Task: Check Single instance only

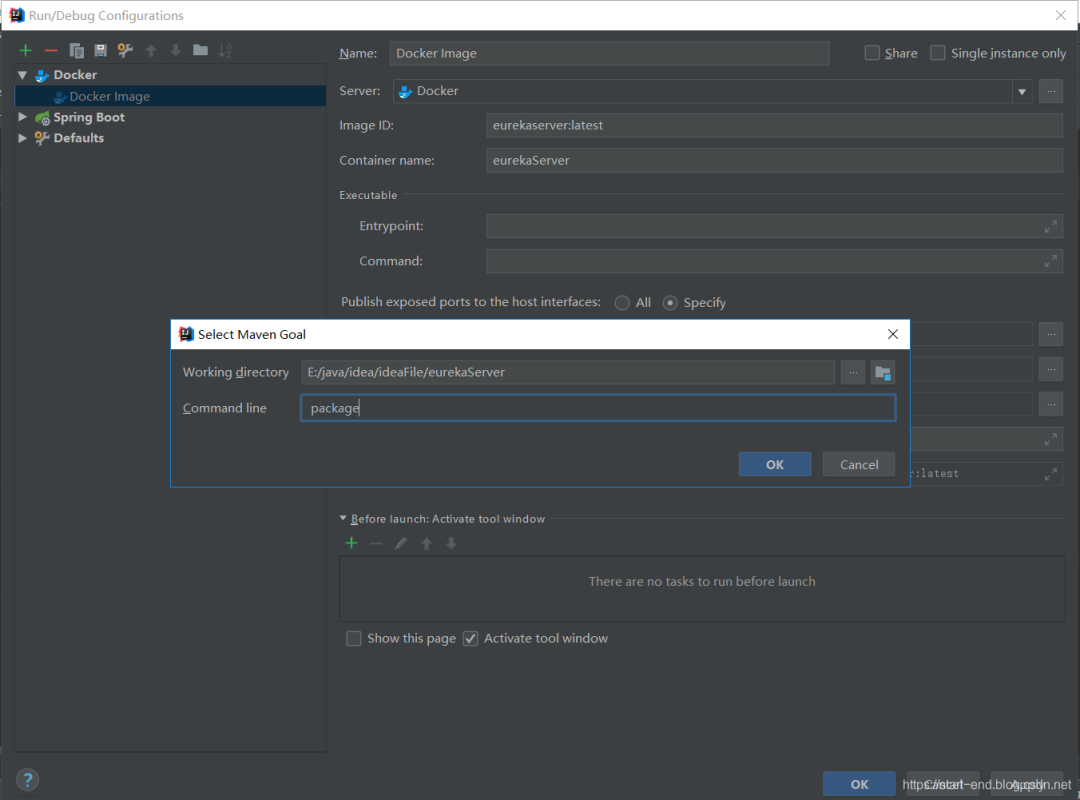Action: pyautogui.click(x=937, y=52)
